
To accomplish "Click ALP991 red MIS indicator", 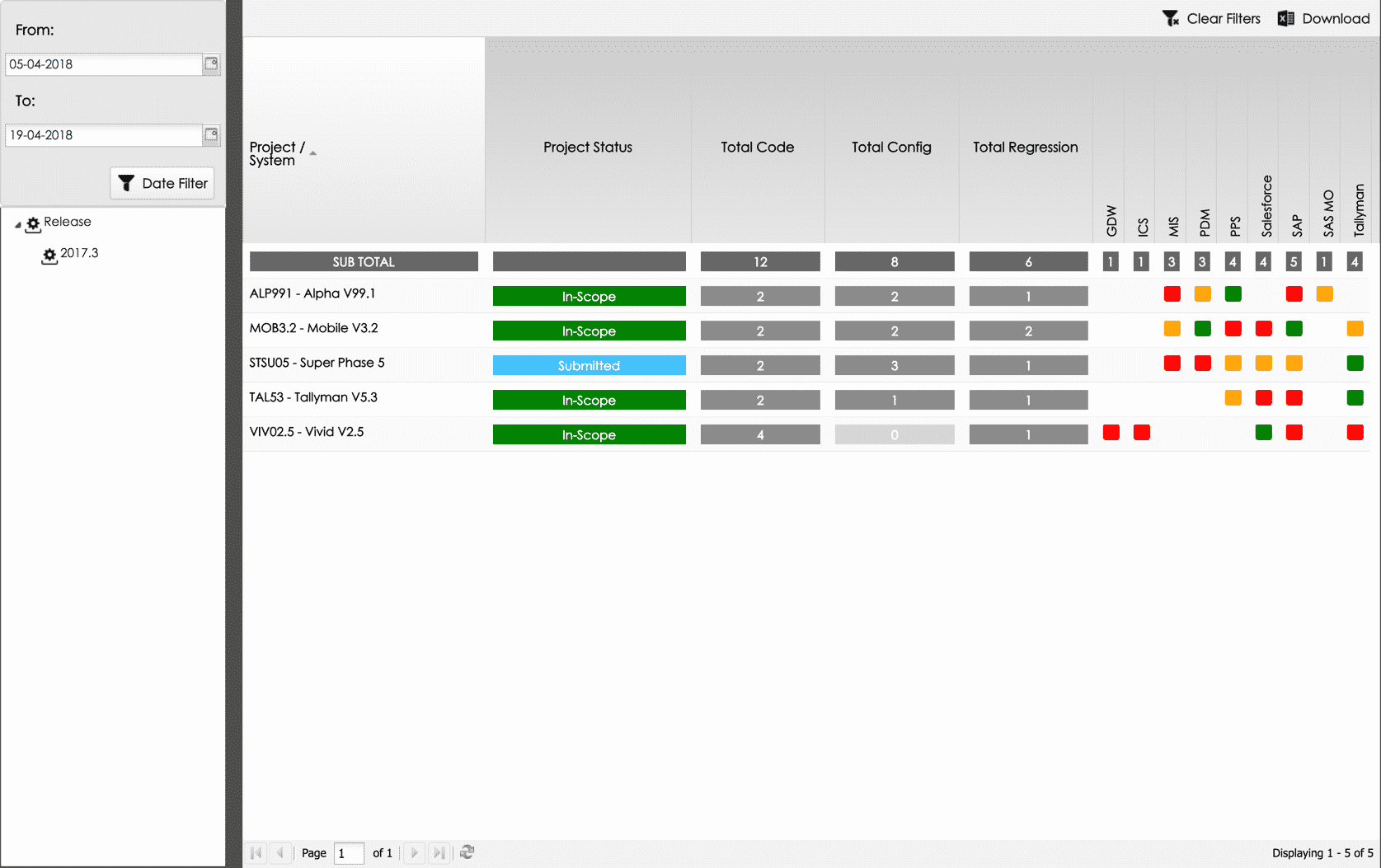I will (1172, 293).
